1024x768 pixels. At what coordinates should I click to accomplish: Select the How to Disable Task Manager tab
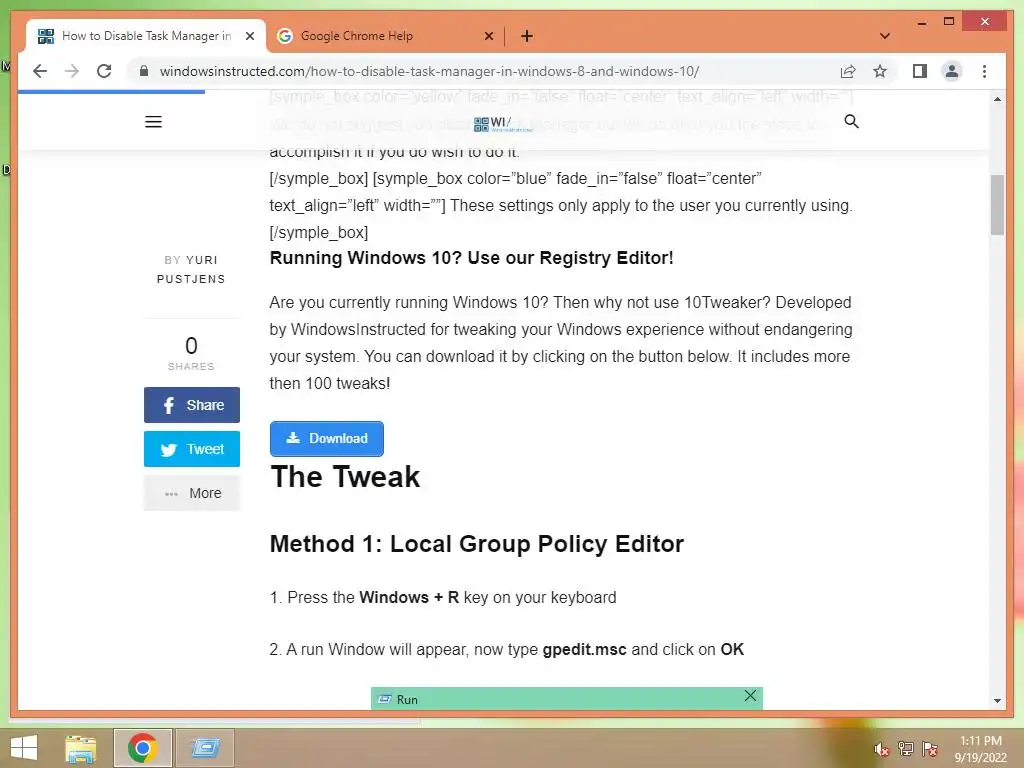146,36
